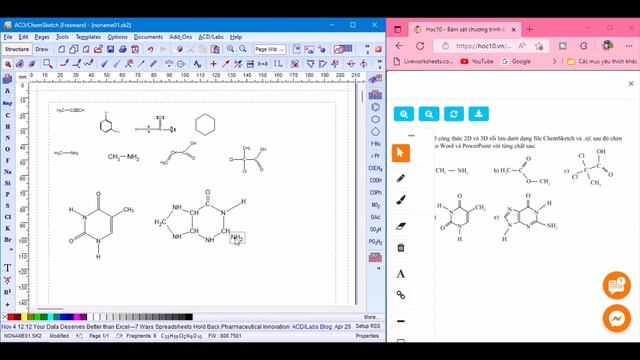
Task: Select the Lasso/zoom rectangle tool
Action: pyautogui.click(x=47, y=64)
